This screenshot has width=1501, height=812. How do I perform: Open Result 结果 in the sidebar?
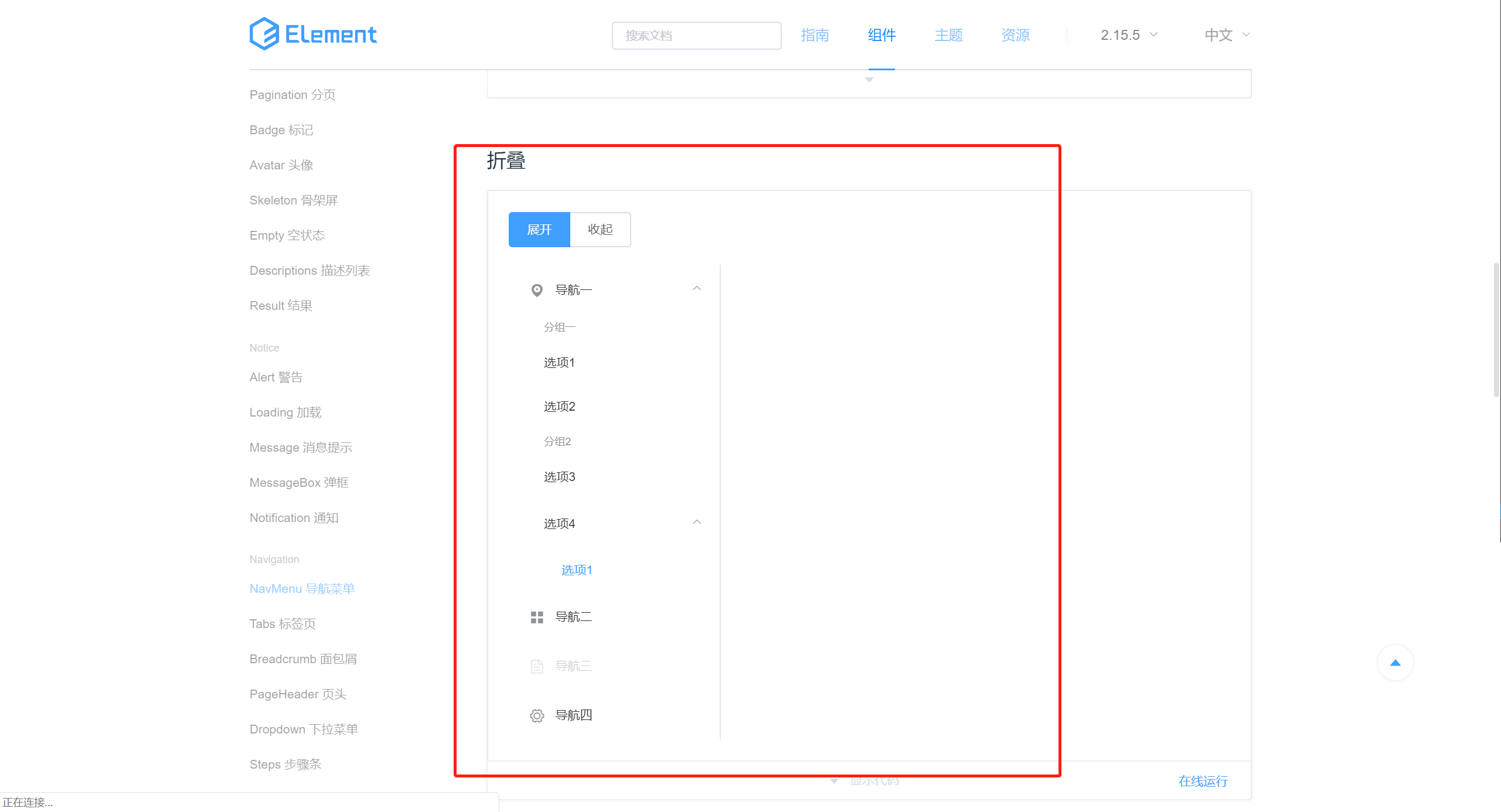pos(281,306)
